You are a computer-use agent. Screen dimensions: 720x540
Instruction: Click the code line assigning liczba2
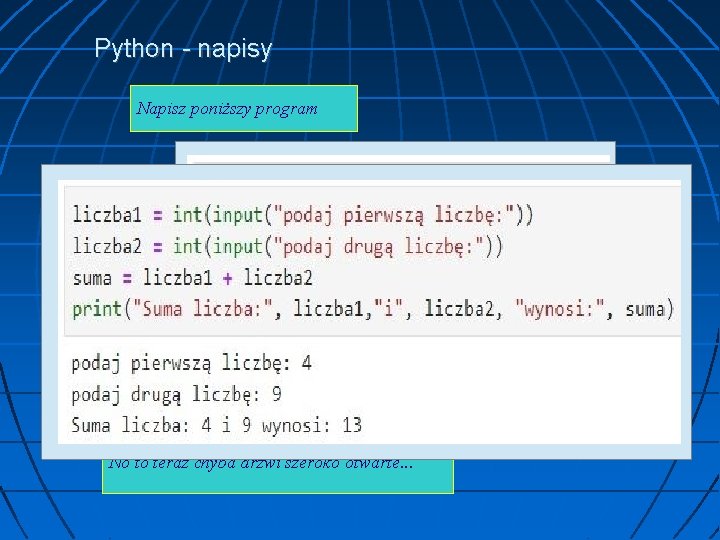[x=287, y=247]
